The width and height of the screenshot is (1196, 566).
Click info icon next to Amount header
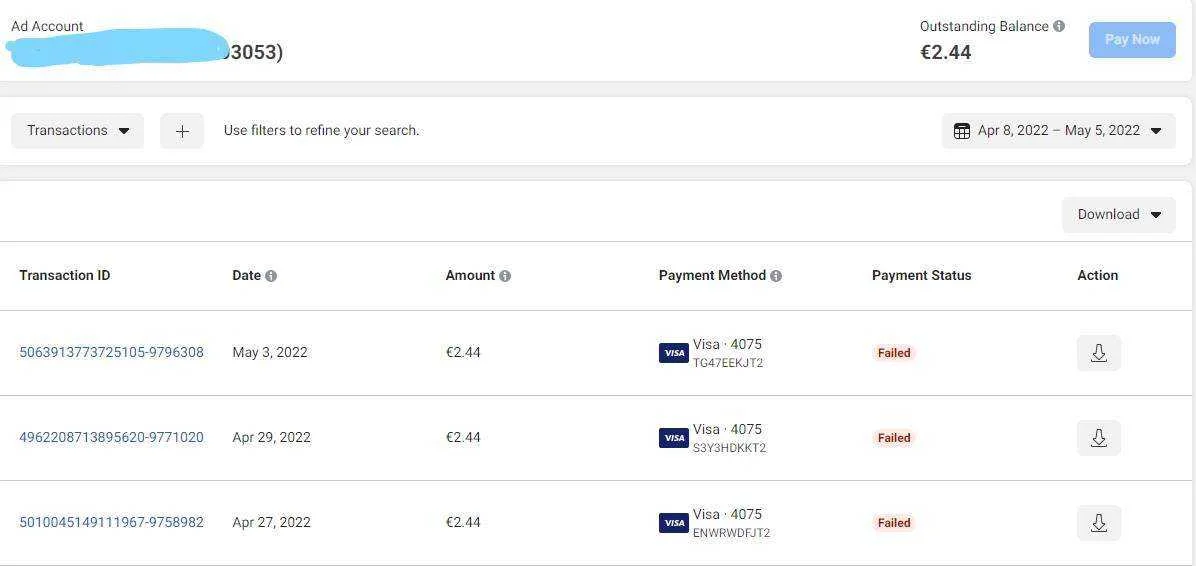[x=505, y=276]
